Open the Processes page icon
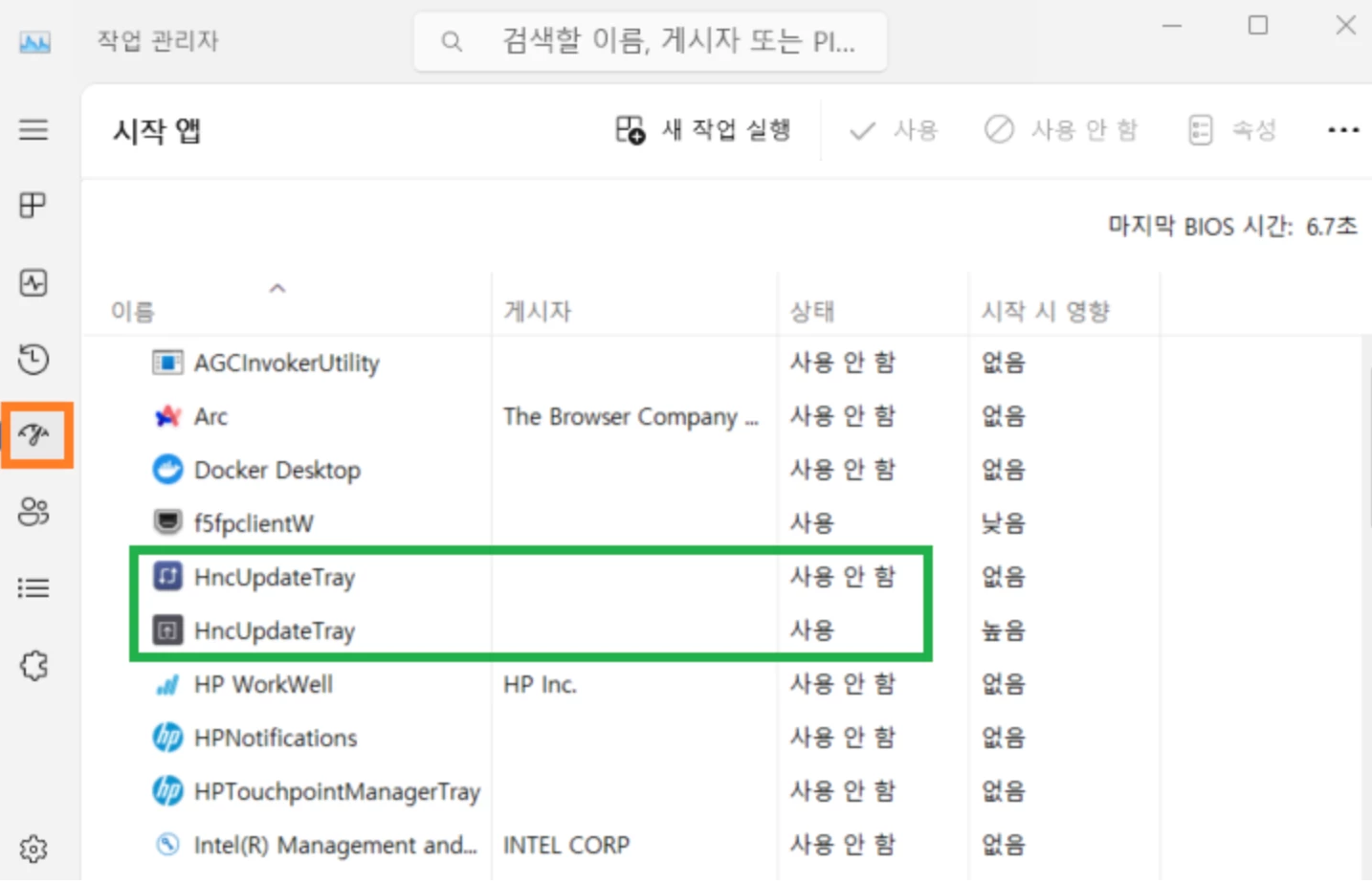The image size is (1372, 884). click(33, 205)
